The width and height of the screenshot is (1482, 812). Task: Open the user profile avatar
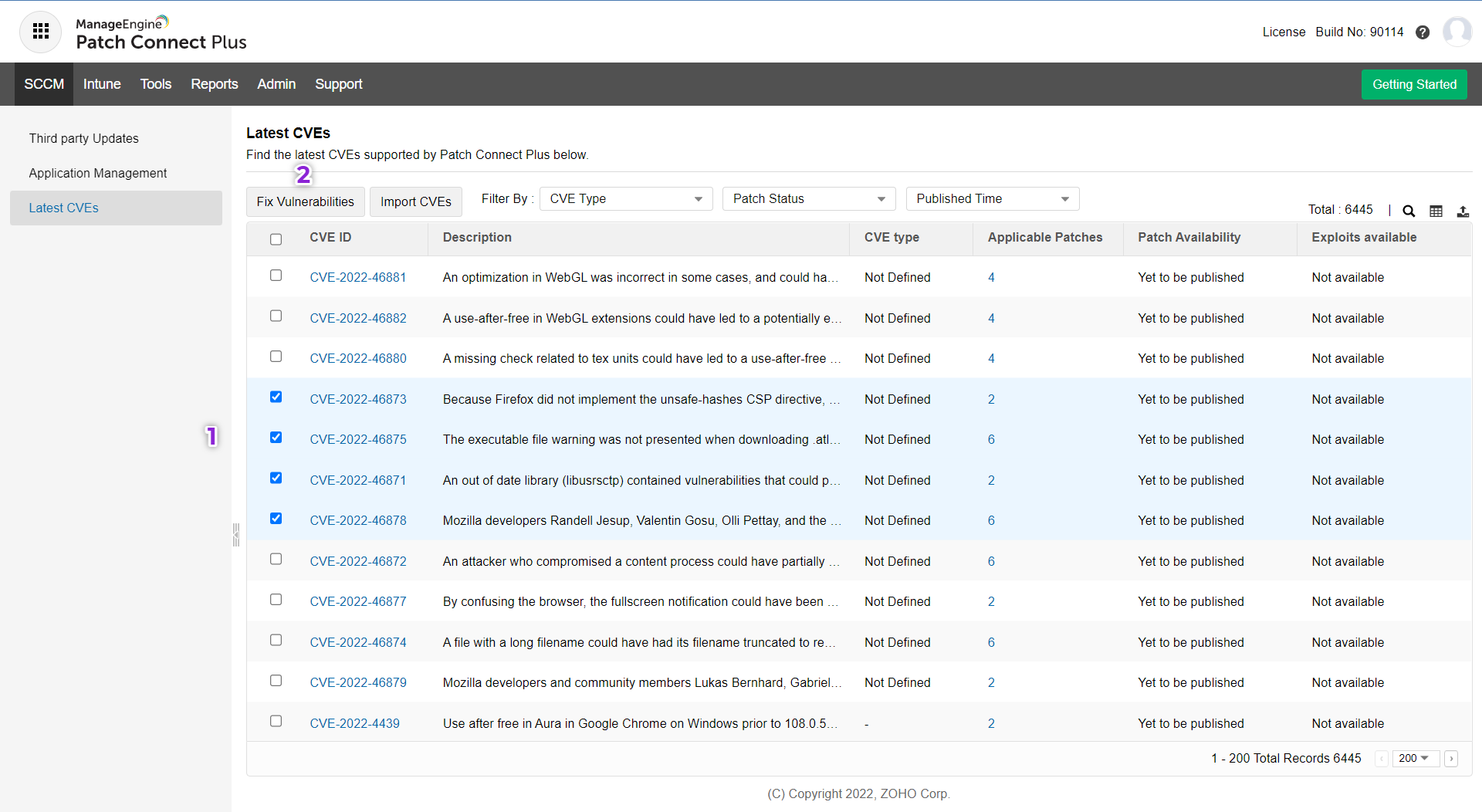click(x=1457, y=32)
